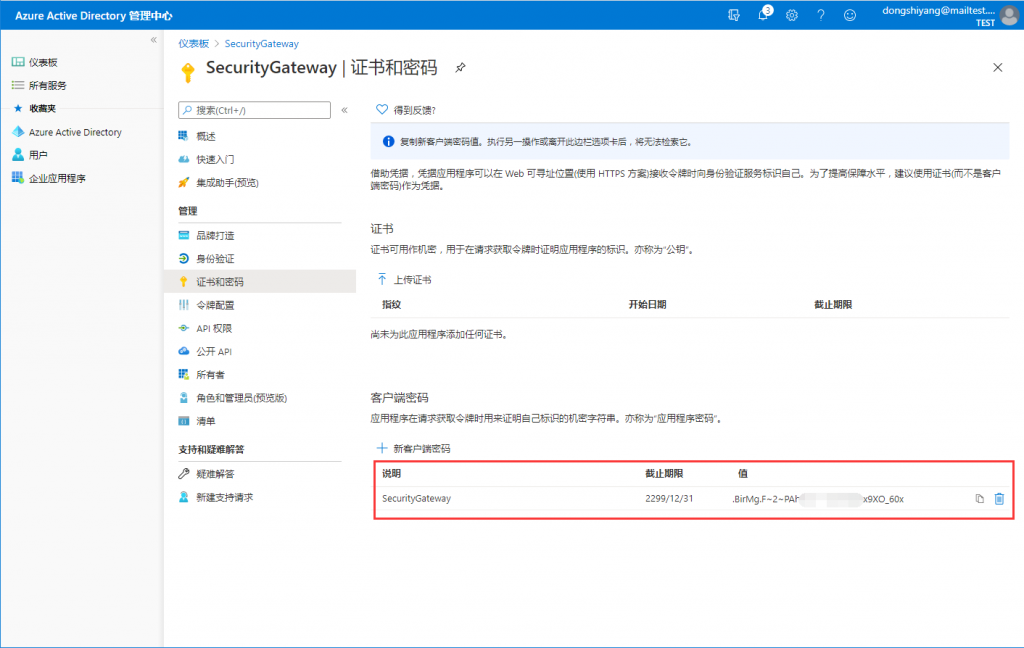Click the SecurityGateway description cell

pos(417,498)
